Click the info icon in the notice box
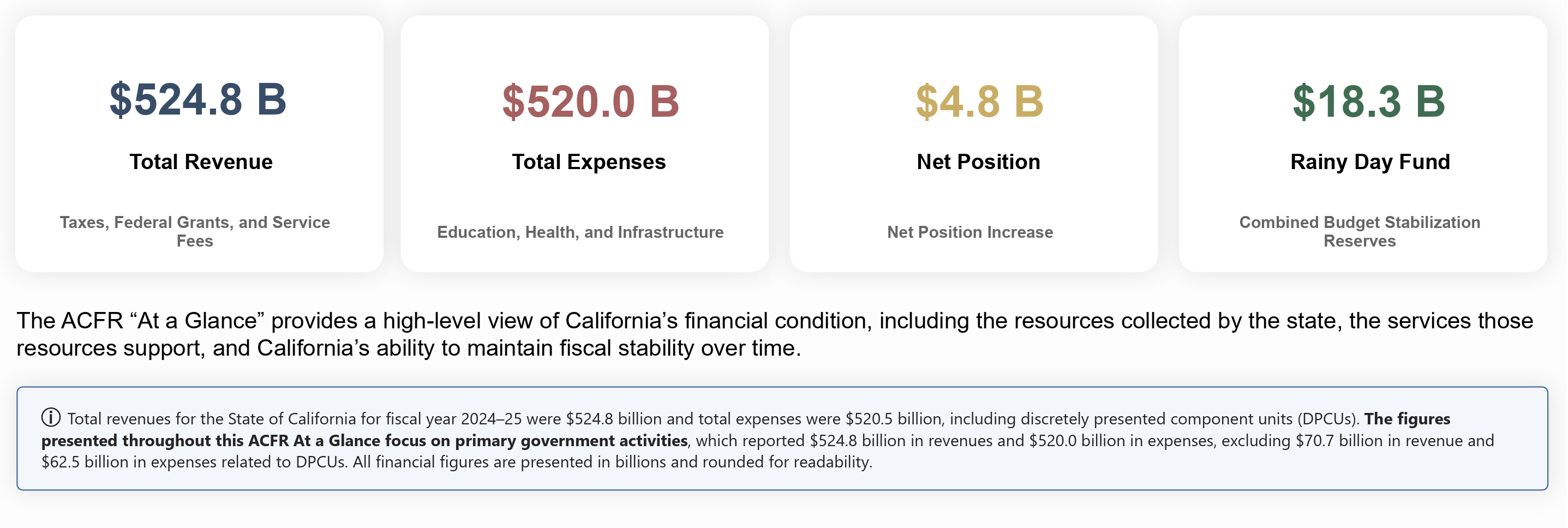The width and height of the screenshot is (1568, 528). click(51, 418)
